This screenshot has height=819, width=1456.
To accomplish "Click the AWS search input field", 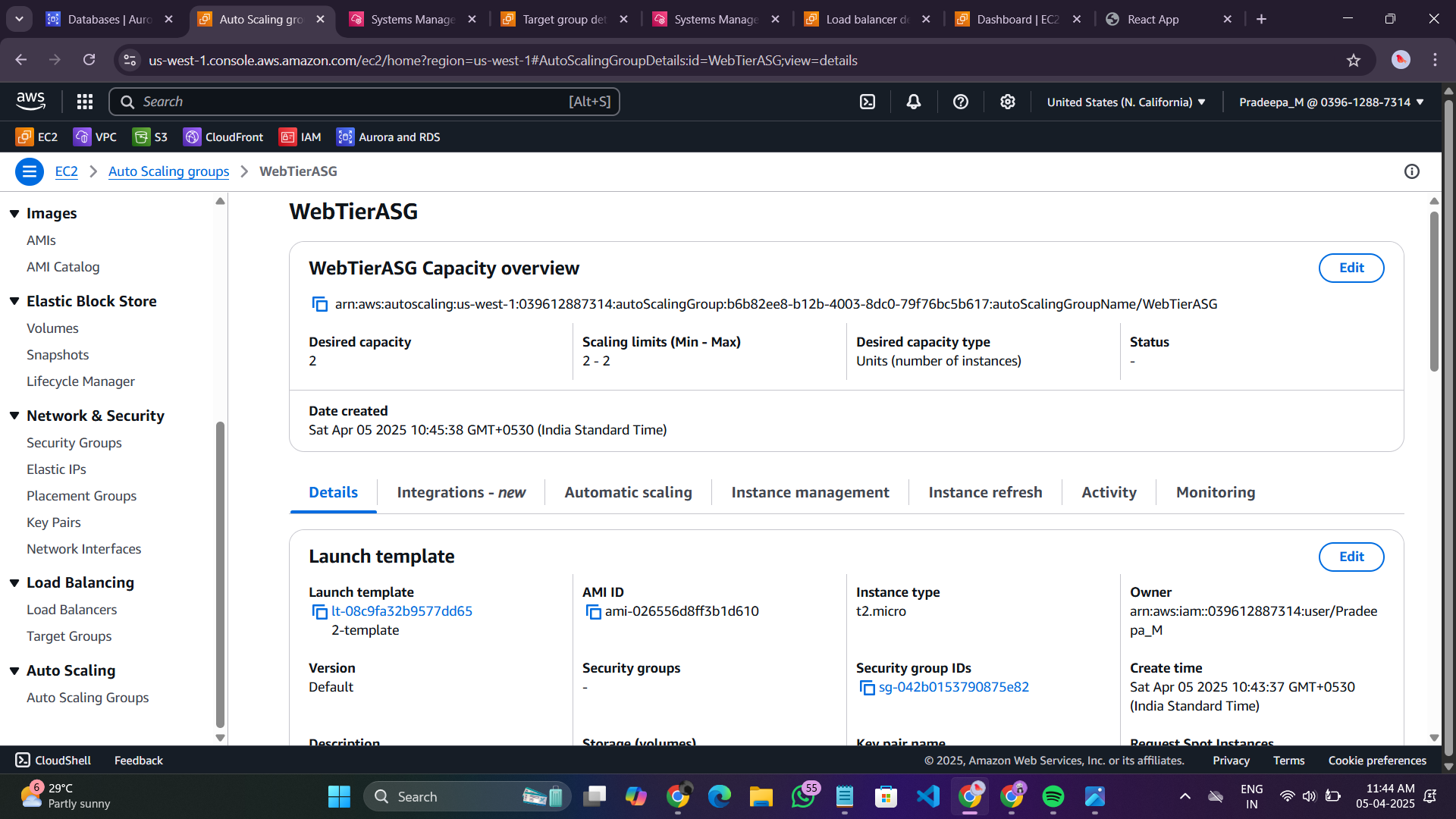I will [x=364, y=102].
